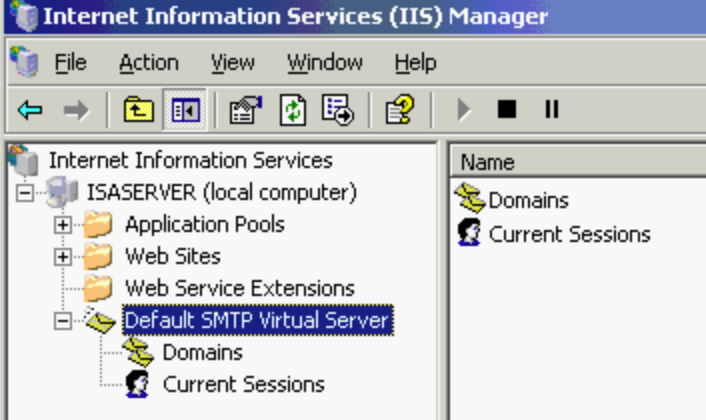This screenshot has height=420, width=706.
Task: Select Default SMTP Virtual Server tree item
Action: [258, 321]
